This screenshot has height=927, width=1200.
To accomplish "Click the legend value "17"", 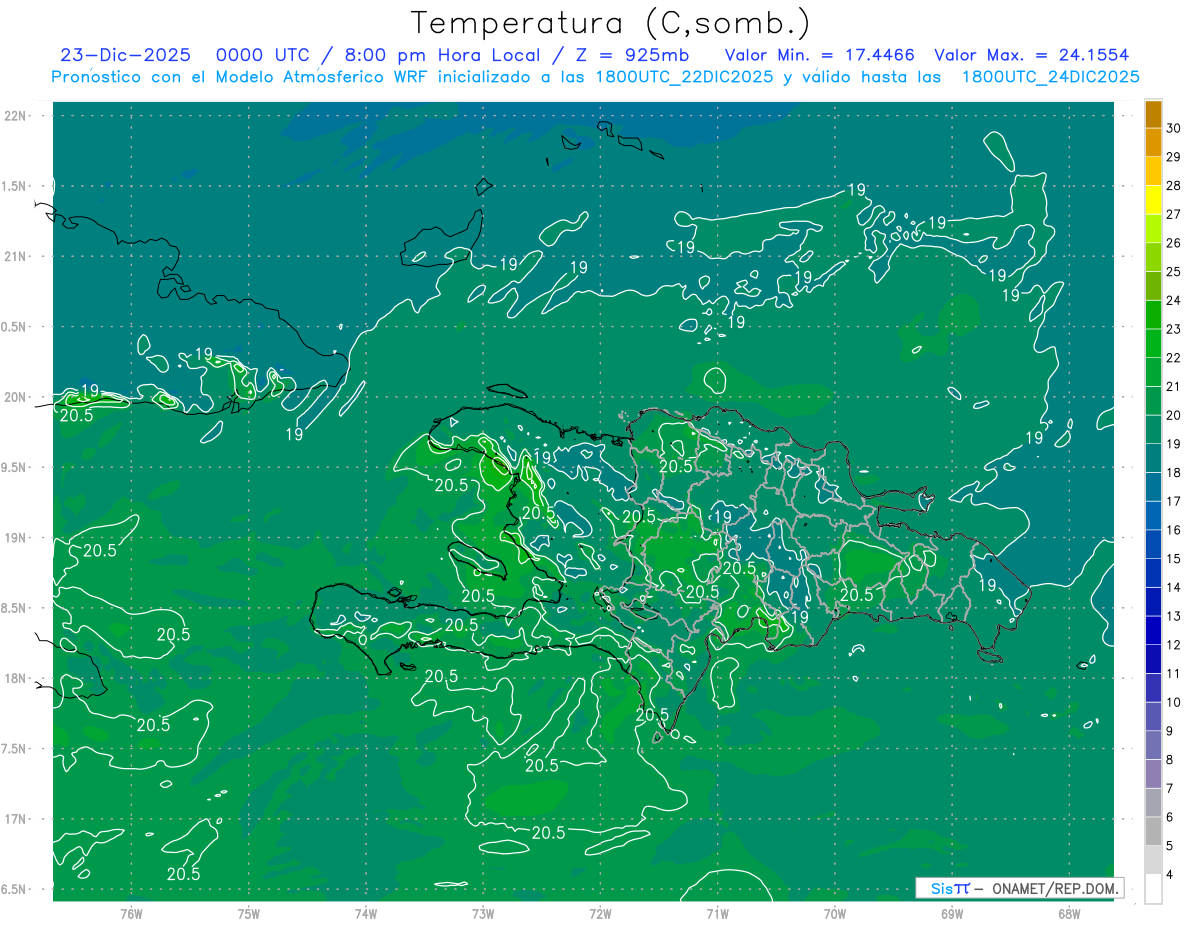I will (x=1173, y=501).
